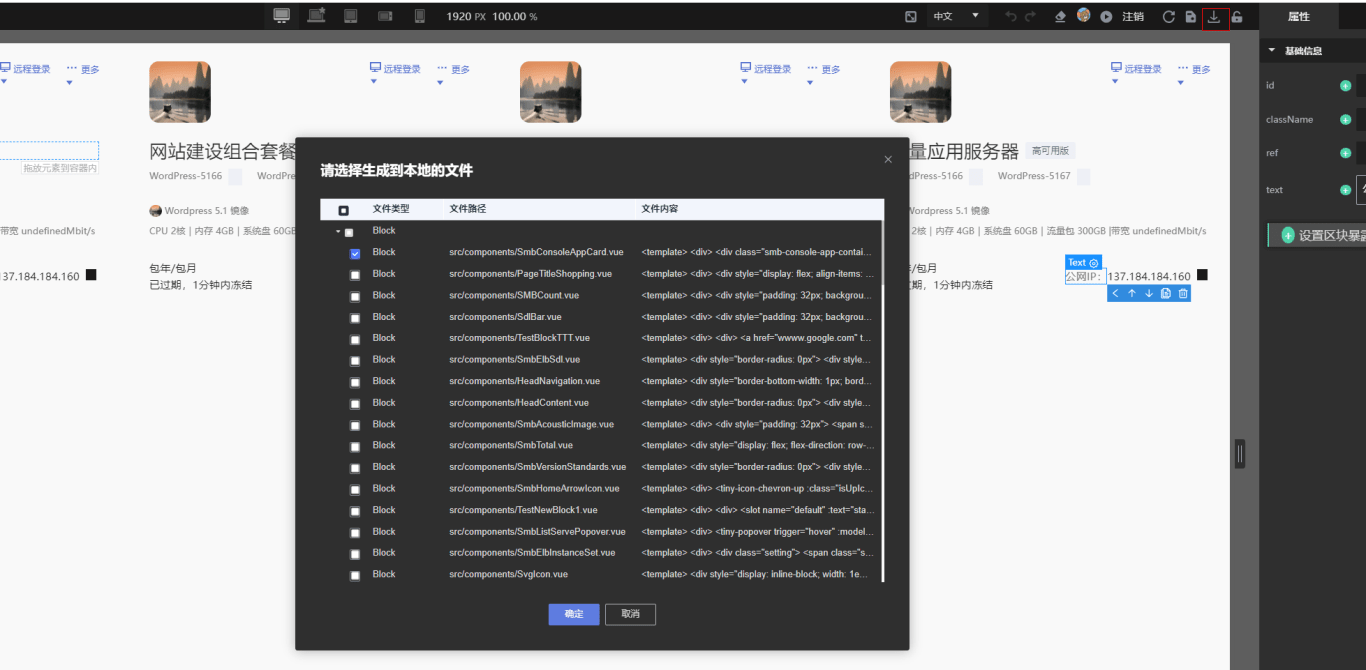1366x670 pixels.
Task: Click the eraser clear-canvas icon
Action: pyautogui.click(x=1061, y=17)
